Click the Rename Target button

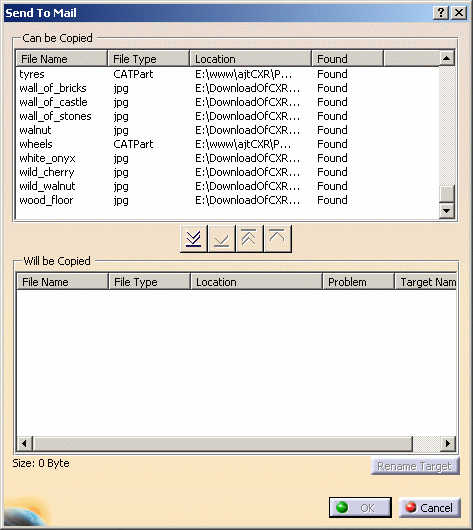pos(415,466)
